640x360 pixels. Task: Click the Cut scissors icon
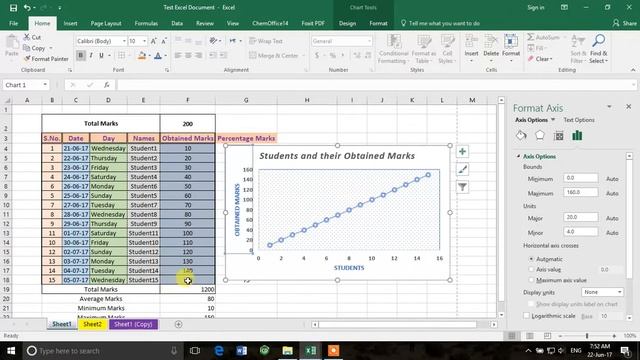point(27,37)
